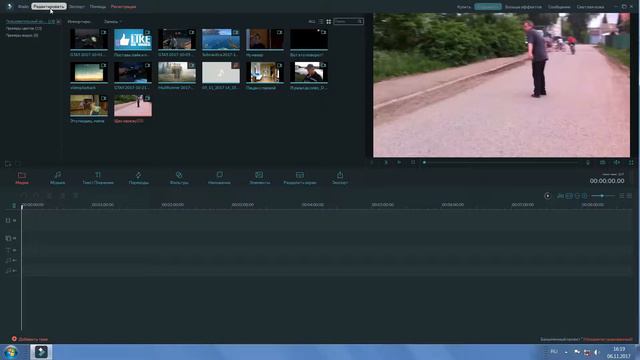Toggle the mute control on the first audio track
The height and width of the screenshot is (360, 640).
[x=15, y=260]
